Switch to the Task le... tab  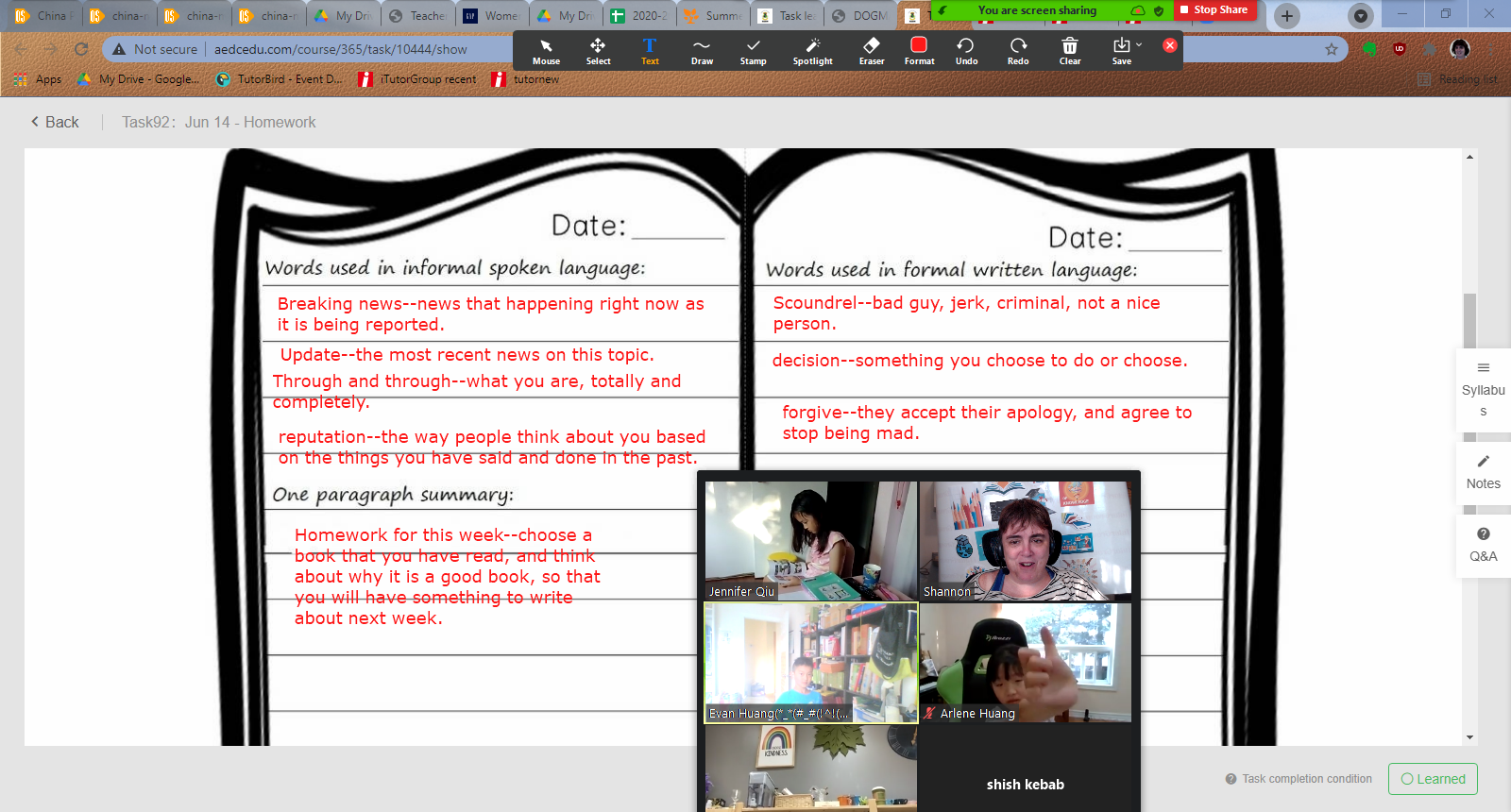788,16
